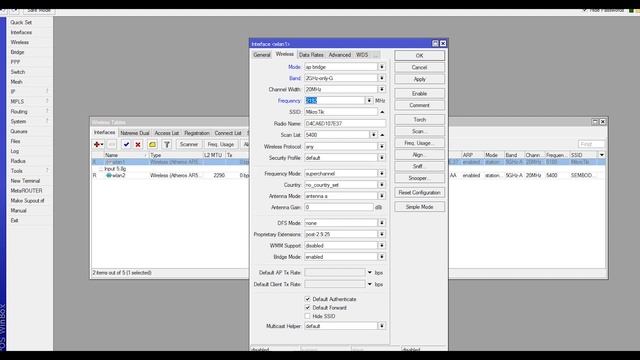Click the Enable button in the dialog
Screen dimensions: 640x360
tap(420, 93)
